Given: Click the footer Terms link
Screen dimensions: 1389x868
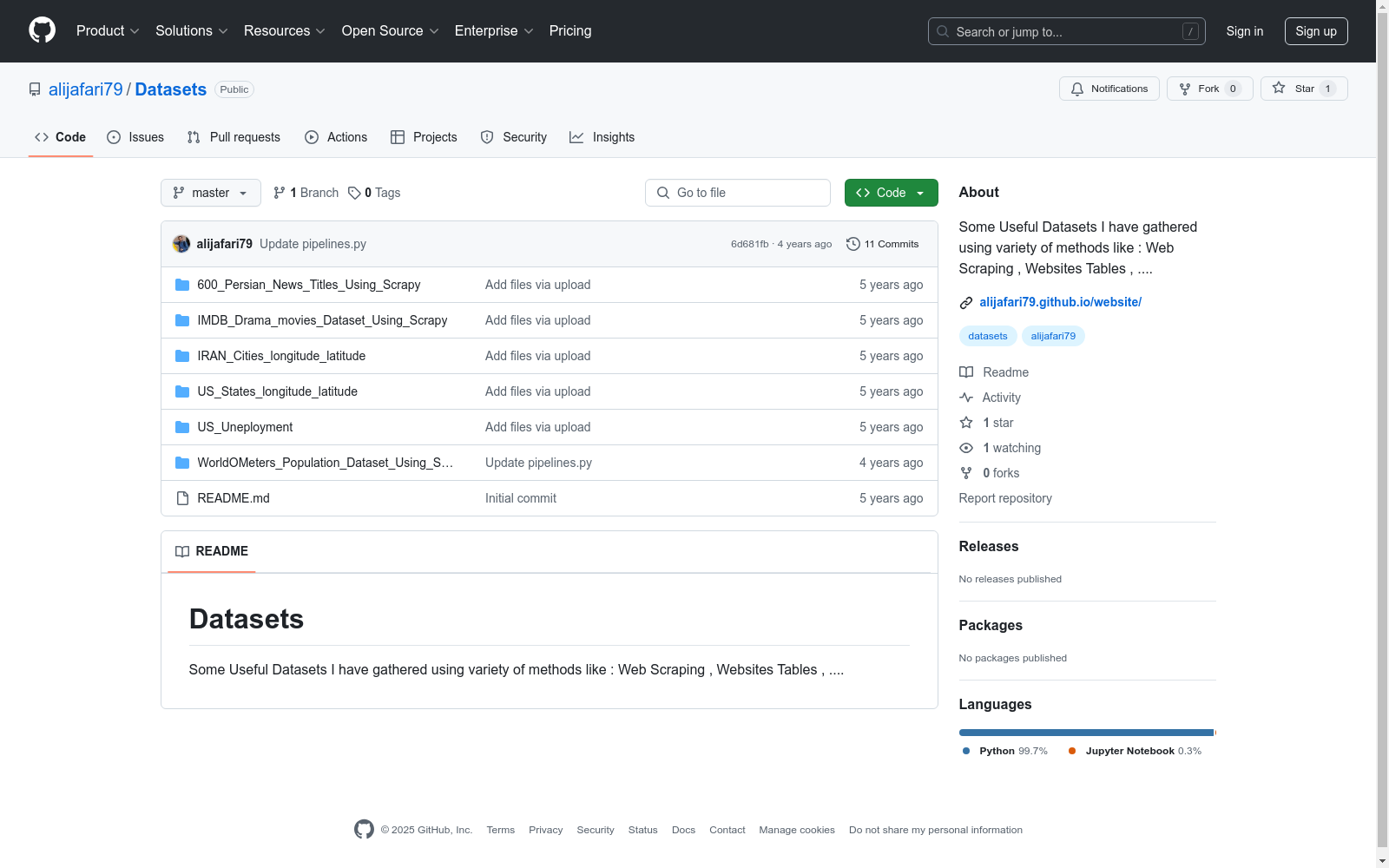Looking at the screenshot, I should point(501,830).
